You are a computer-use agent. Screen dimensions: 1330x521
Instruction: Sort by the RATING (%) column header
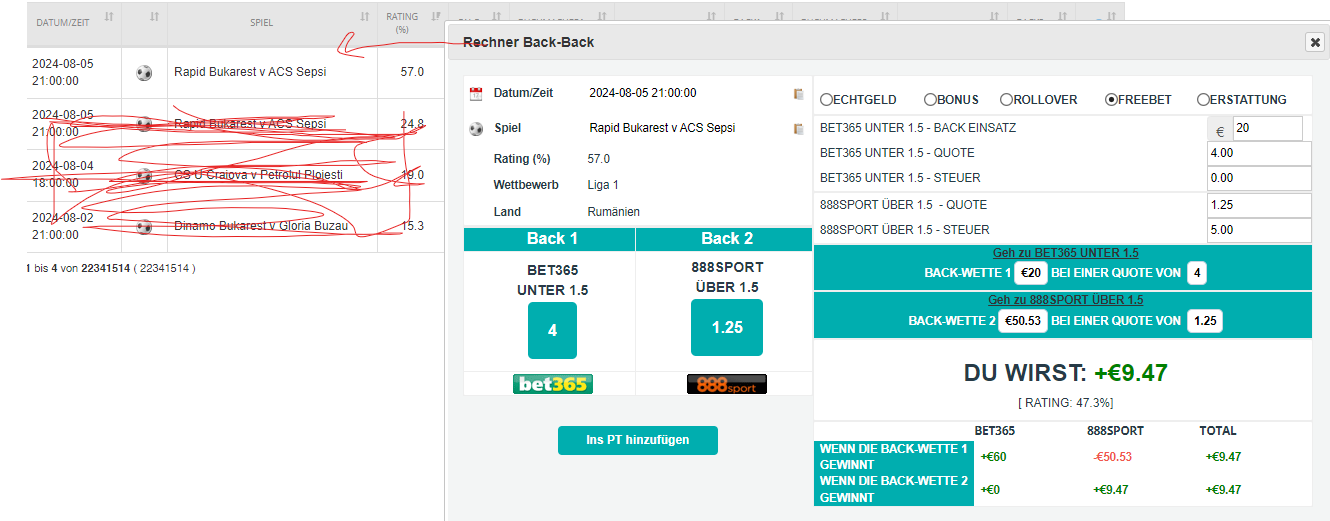coord(411,22)
